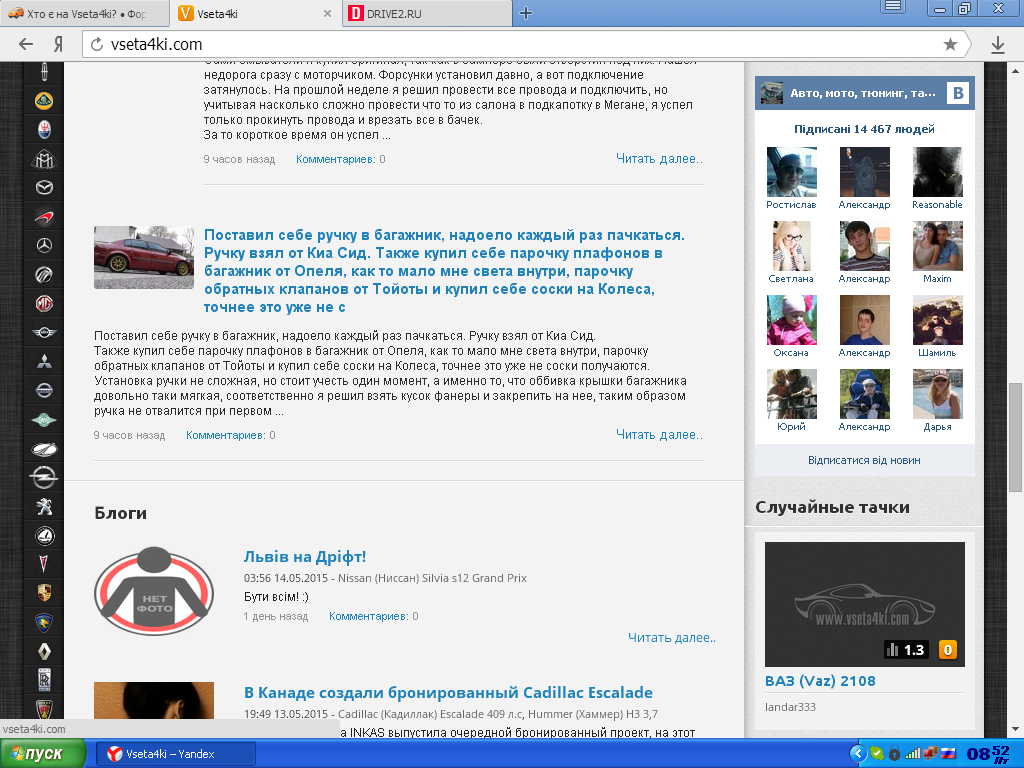Open the trunk-handle post title link
The width and height of the screenshot is (1024, 768).
click(444, 271)
